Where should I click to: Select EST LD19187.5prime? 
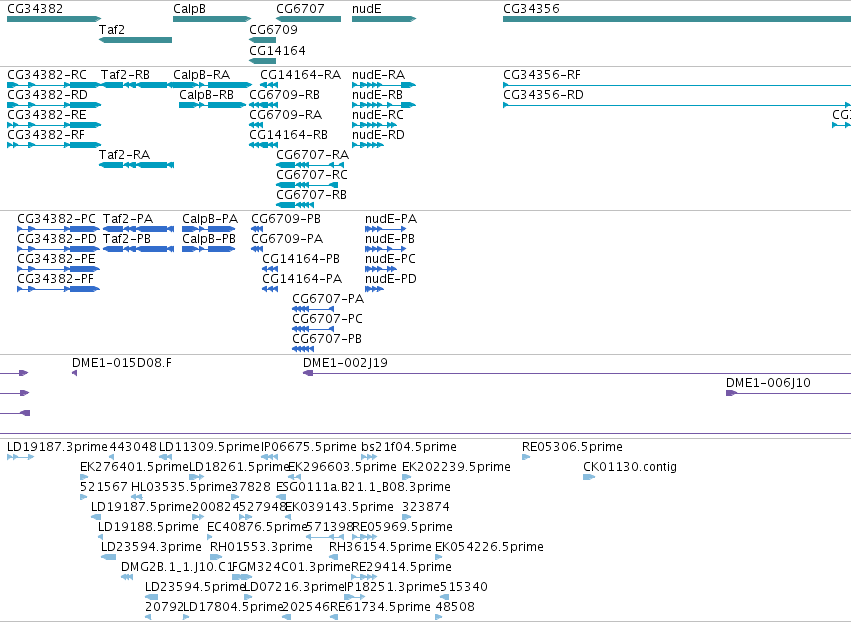pos(96,517)
